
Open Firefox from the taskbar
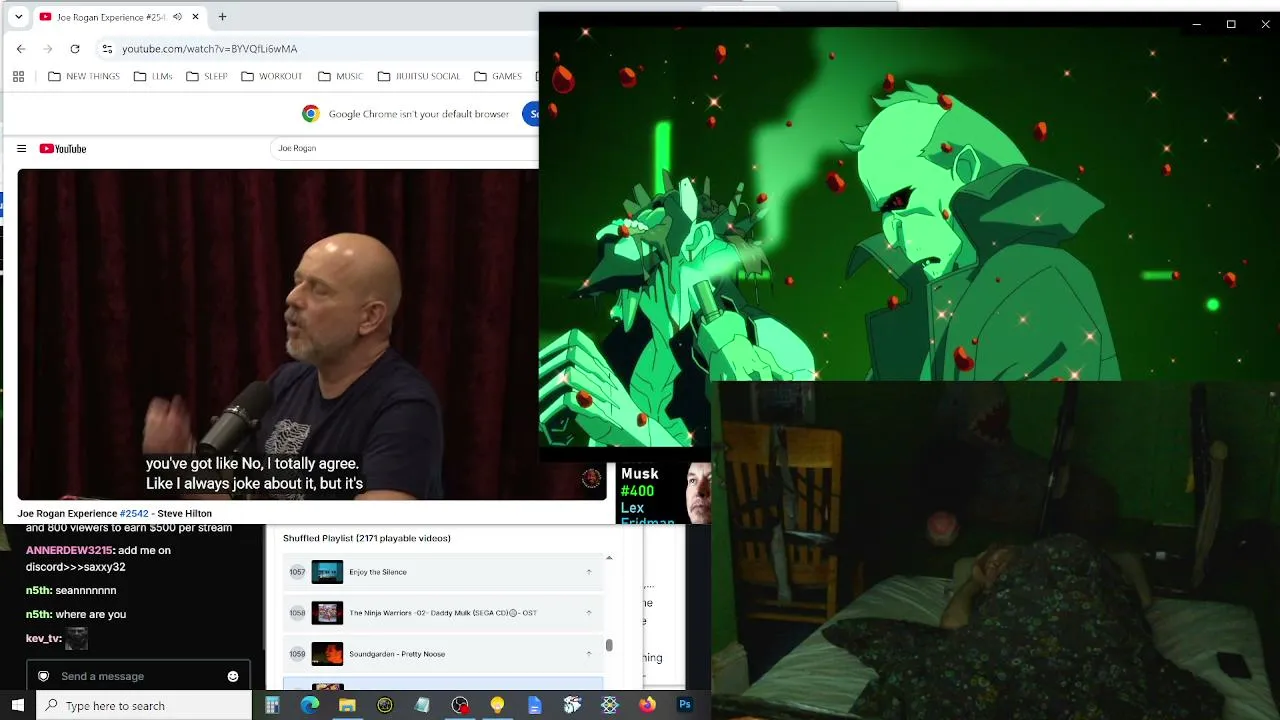tap(647, 706)
